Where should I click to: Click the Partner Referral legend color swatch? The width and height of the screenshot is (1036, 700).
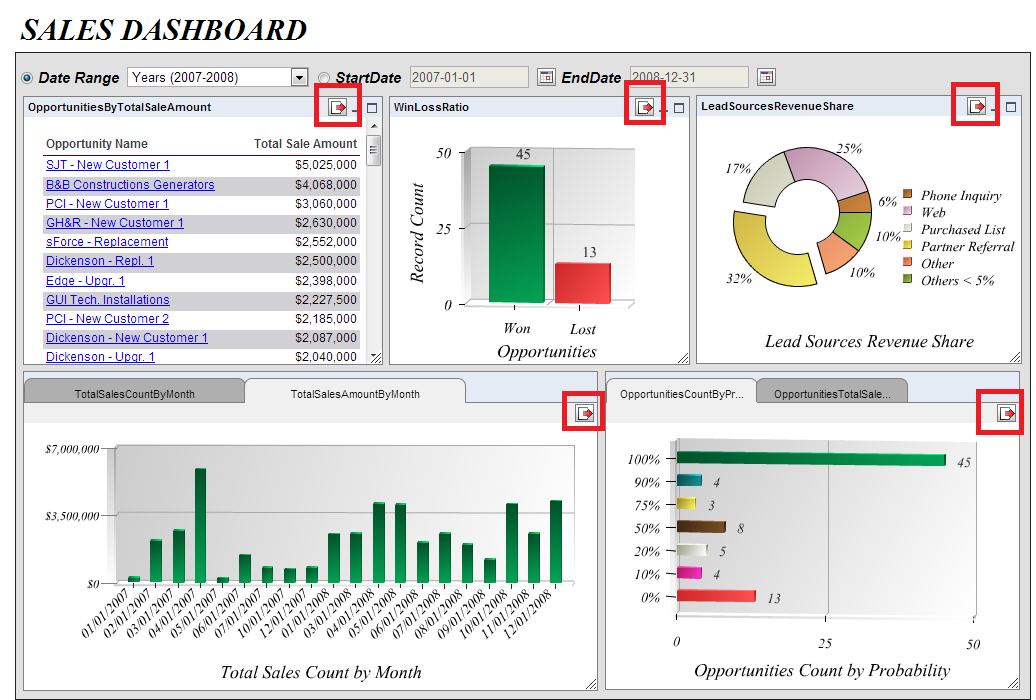pos(908,246)
